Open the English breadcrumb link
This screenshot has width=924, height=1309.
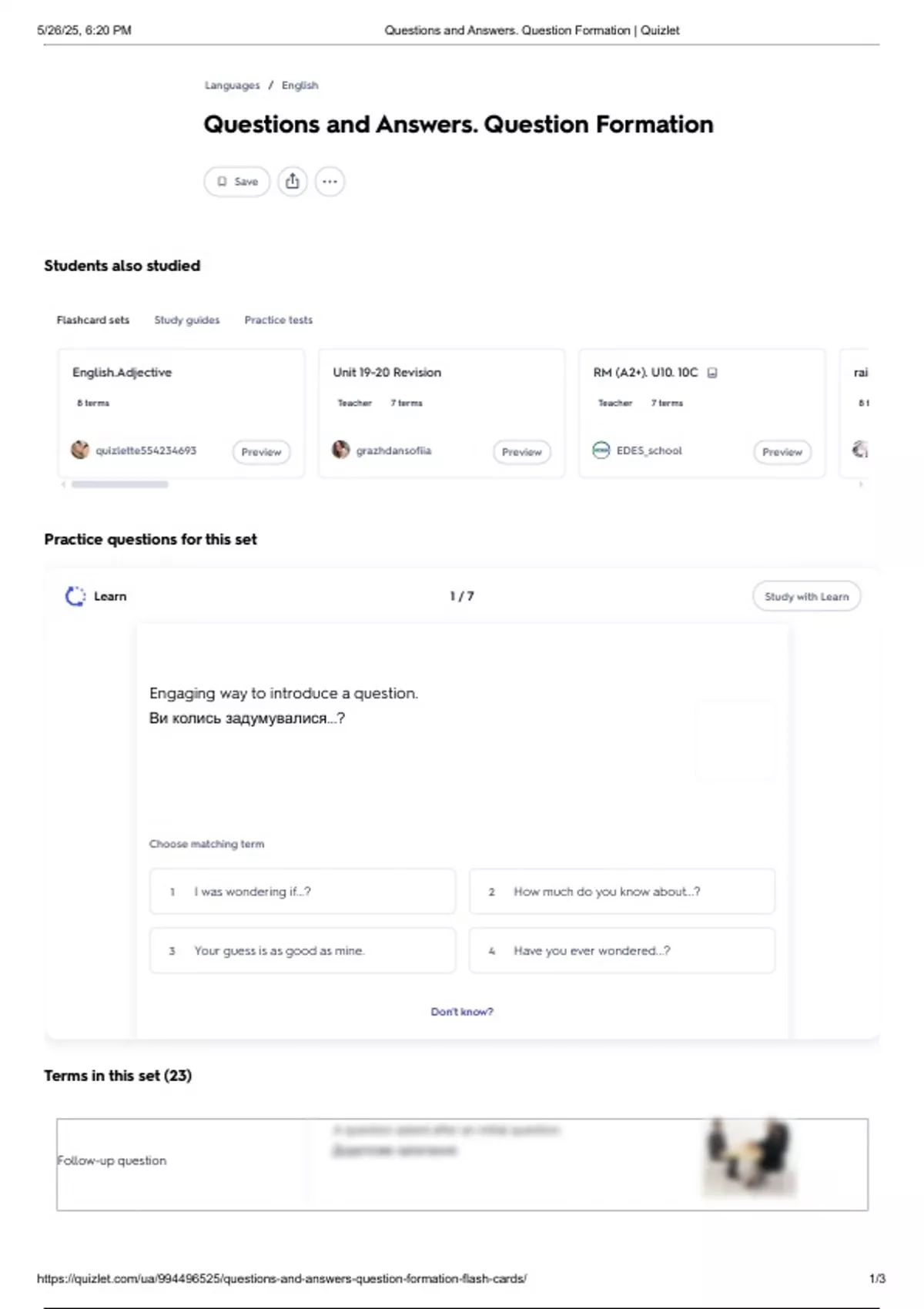[x=300, y=85]
